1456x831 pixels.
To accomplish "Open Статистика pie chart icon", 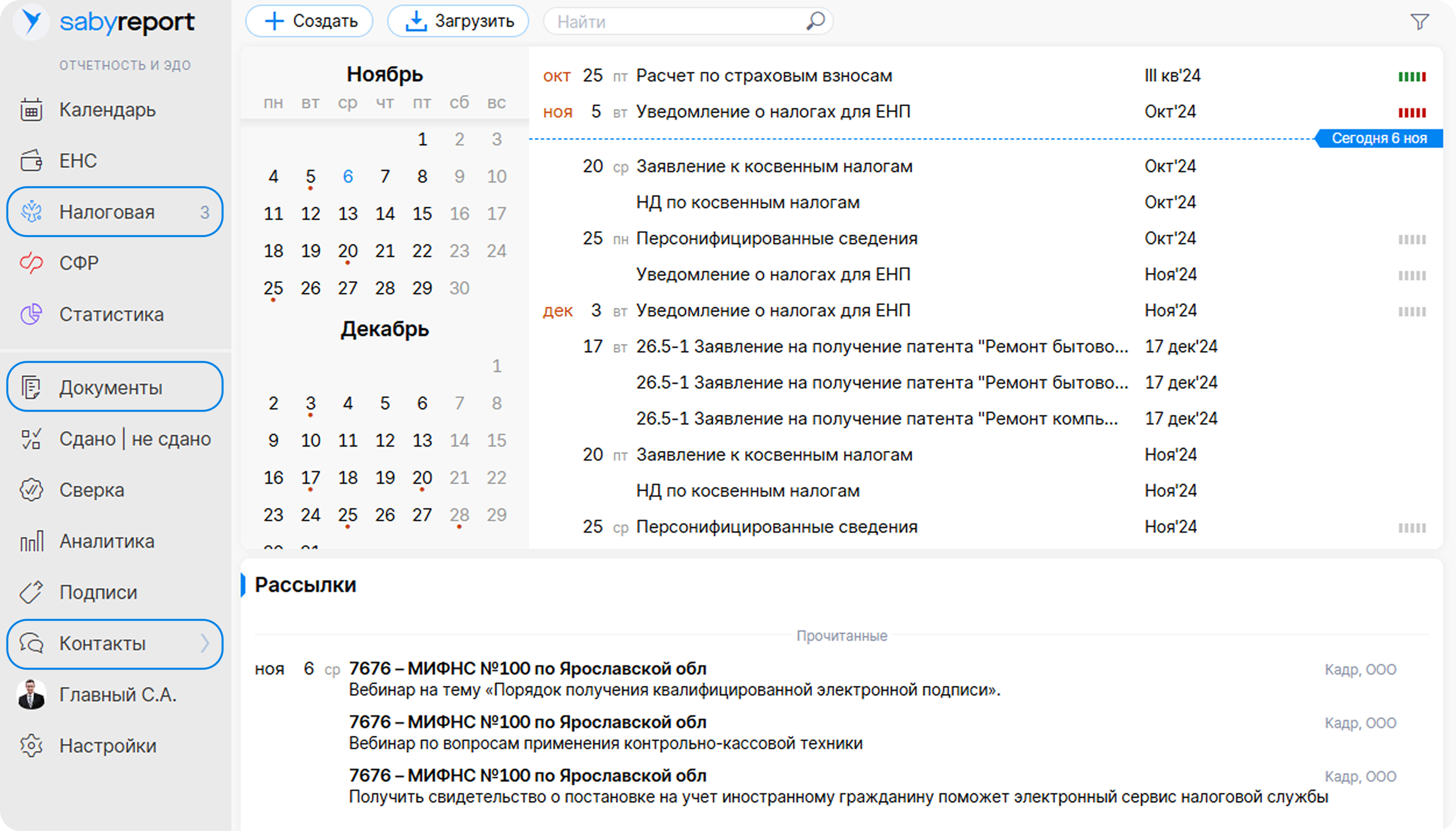I will [x=32, y=314].
